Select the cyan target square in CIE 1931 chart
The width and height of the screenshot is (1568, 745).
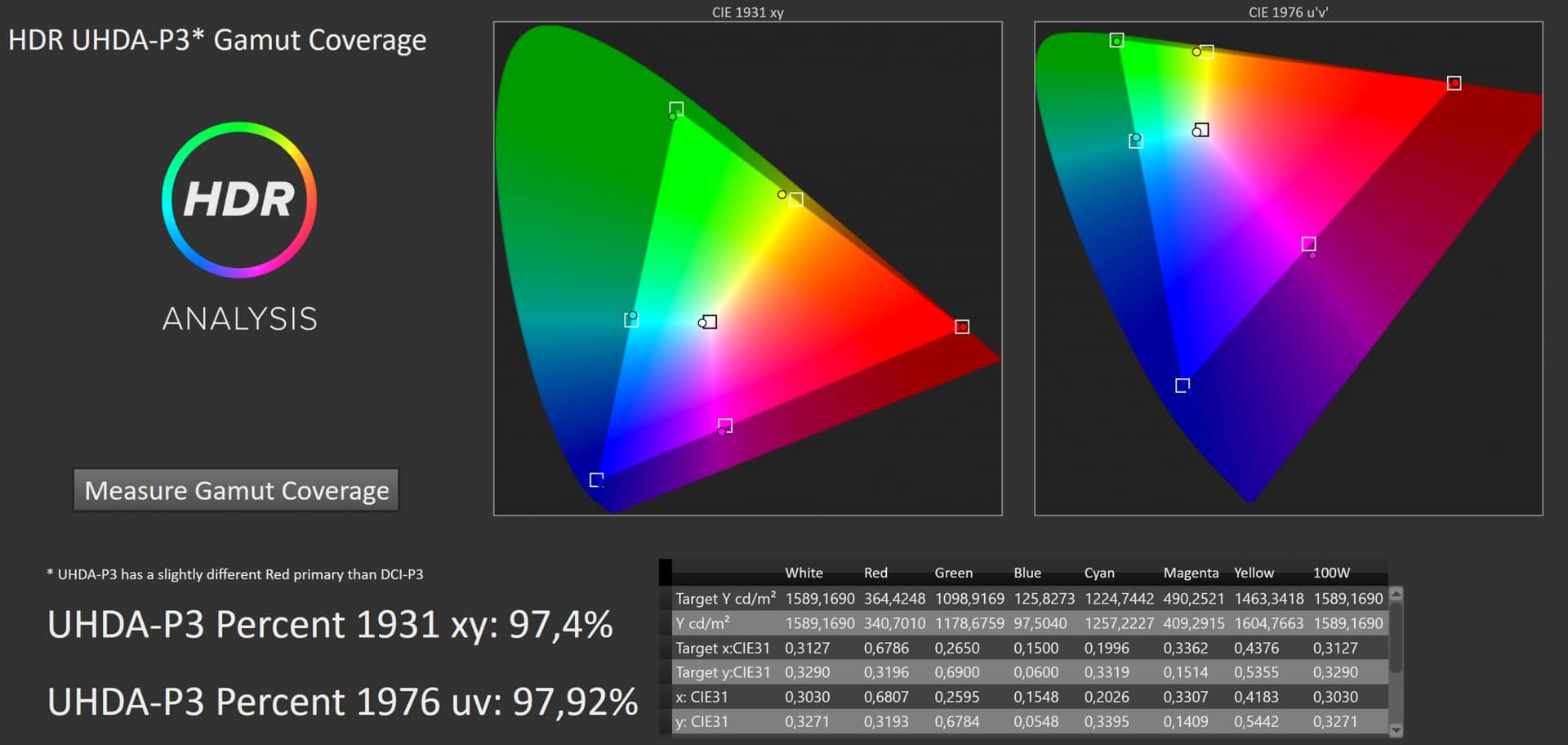[x=631, y=319]
